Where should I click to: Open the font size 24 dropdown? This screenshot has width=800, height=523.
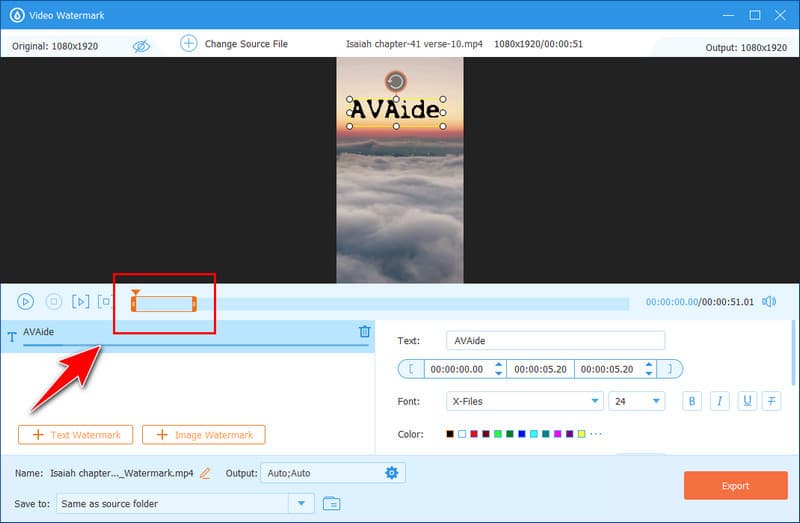coord(637,401)
